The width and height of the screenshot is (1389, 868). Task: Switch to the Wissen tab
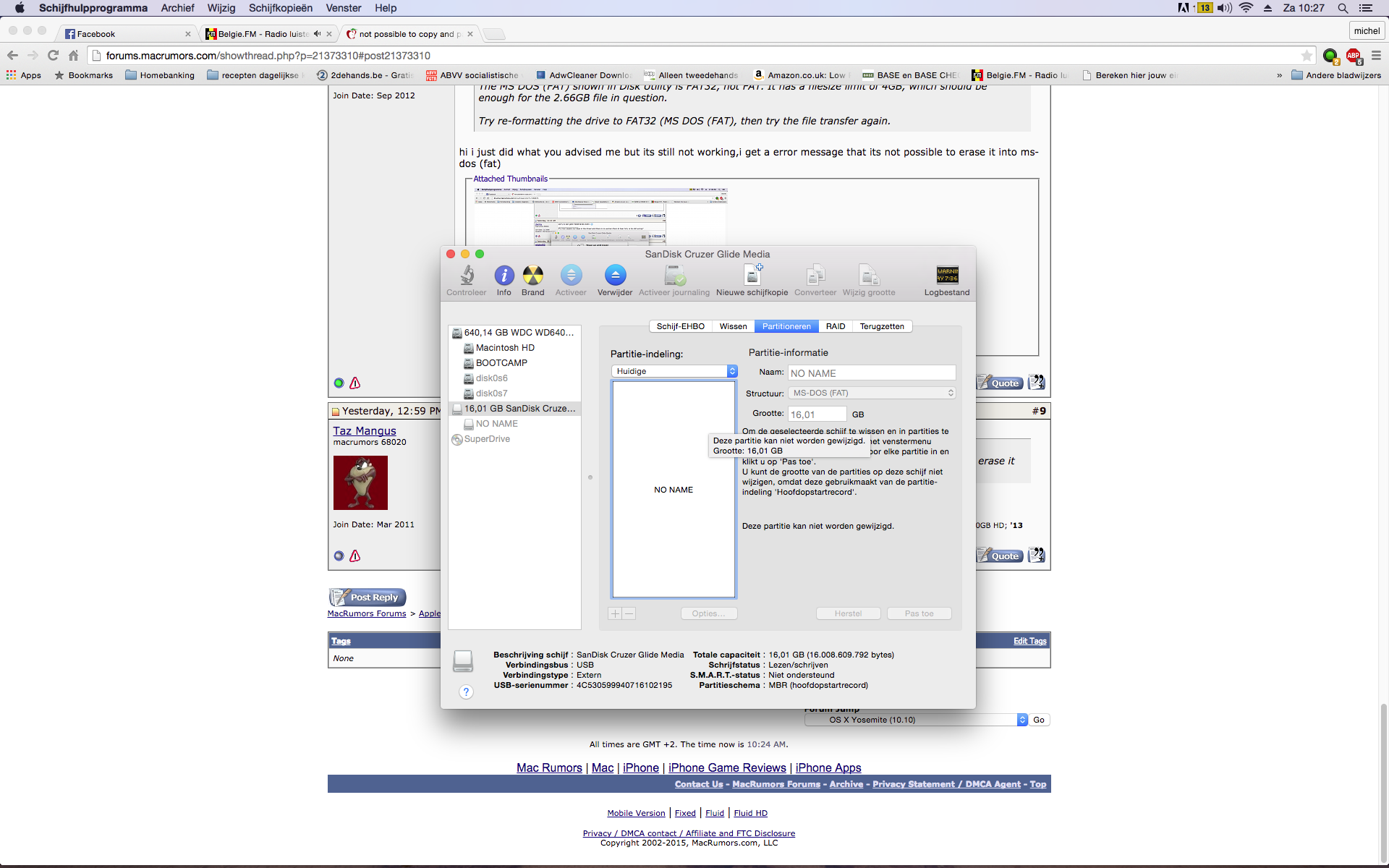pyautogui.click(x=733, y=326)
